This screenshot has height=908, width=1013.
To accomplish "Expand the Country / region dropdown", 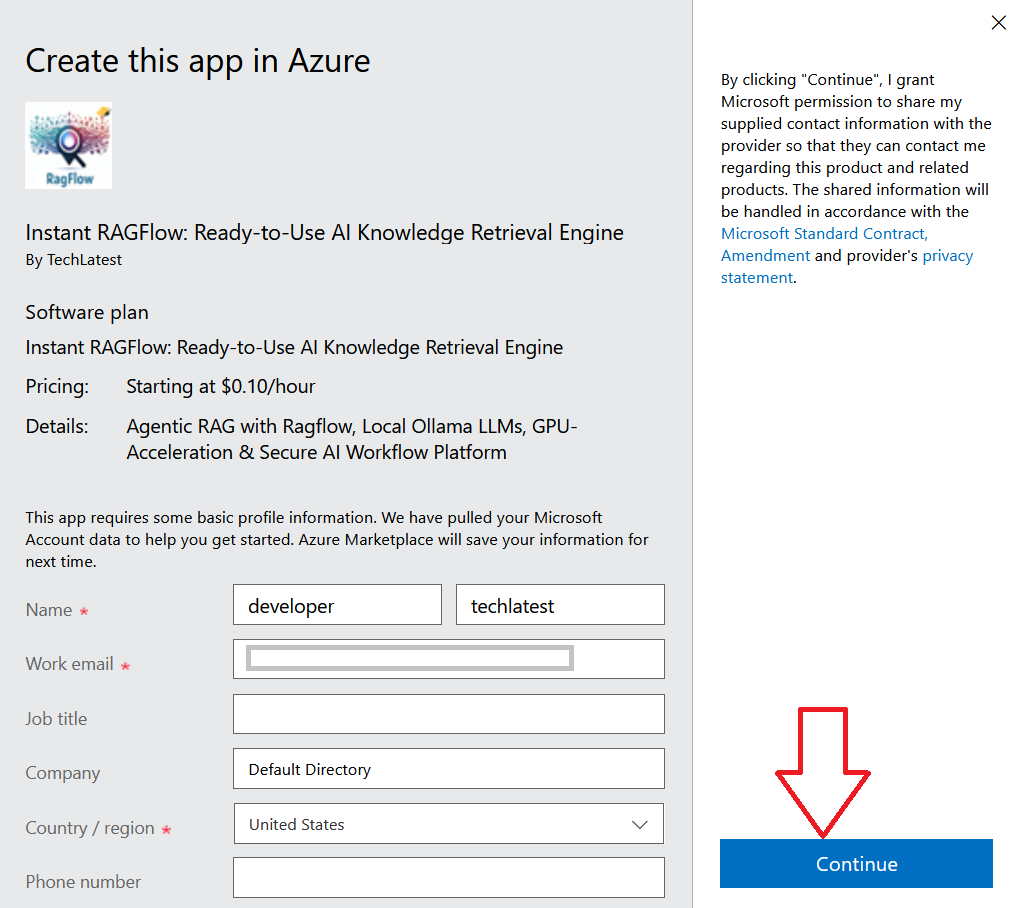I will coord(448,823).
